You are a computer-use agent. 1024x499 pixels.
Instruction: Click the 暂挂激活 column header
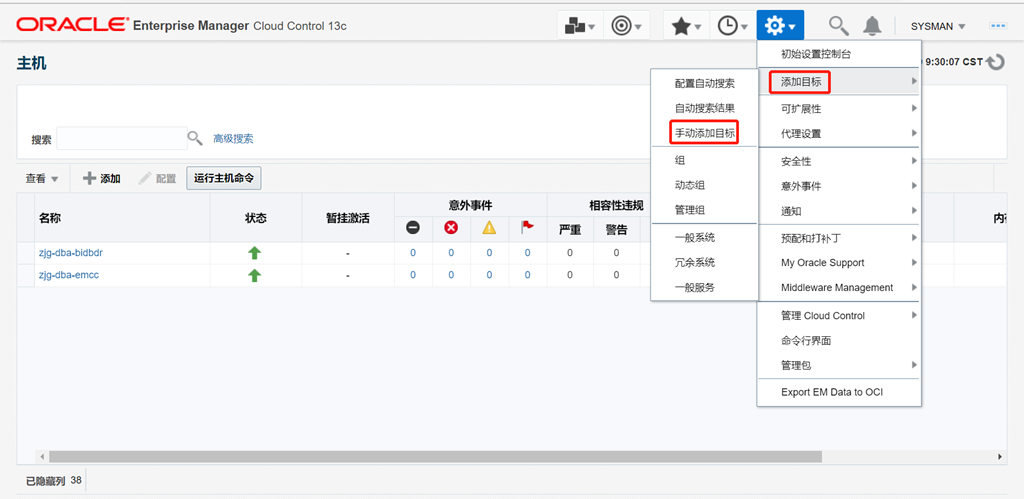click(348, 218)
